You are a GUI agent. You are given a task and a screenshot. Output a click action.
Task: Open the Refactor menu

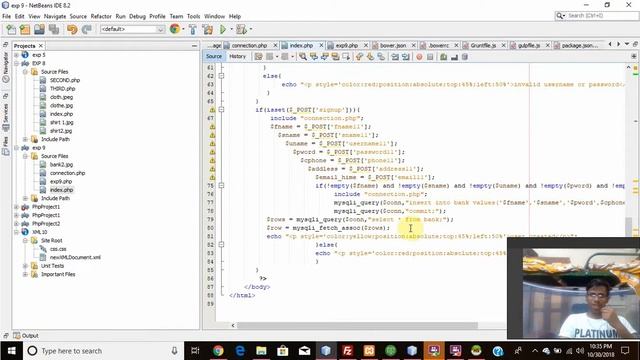[x=101, y=16]
